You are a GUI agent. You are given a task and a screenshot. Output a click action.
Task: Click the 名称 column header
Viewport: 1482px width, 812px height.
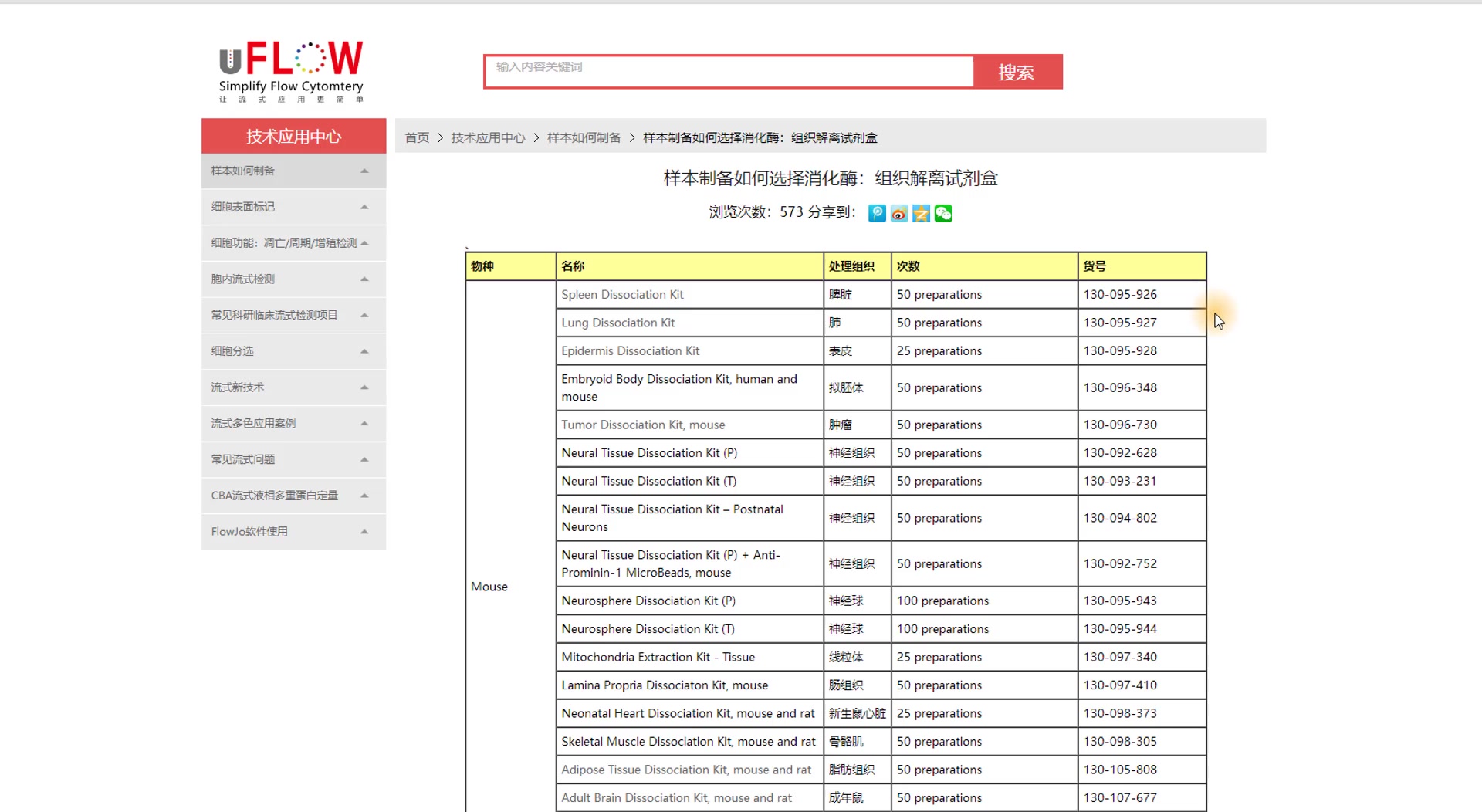[x=689, y=266]
